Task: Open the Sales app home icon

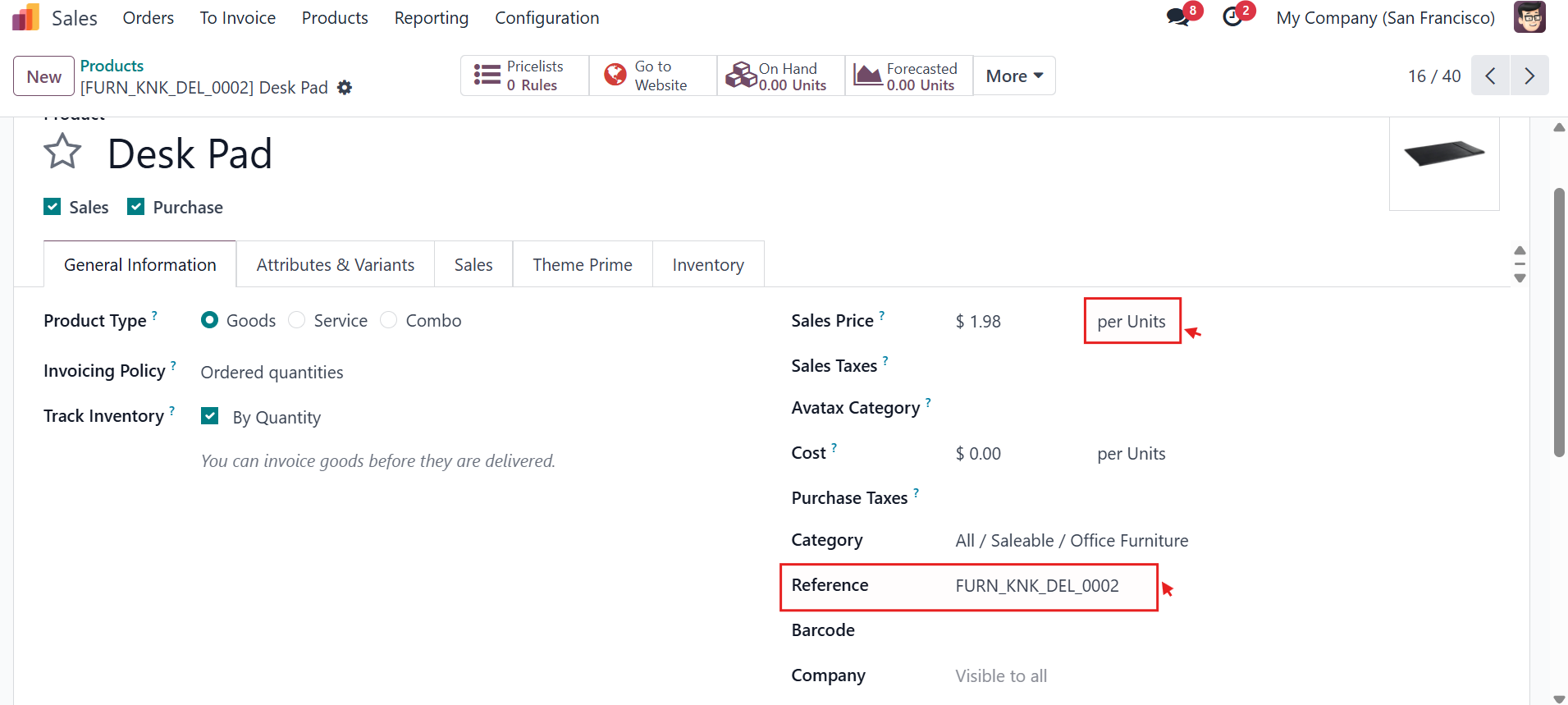Action: pyautogui.click(x=25, y=17)
